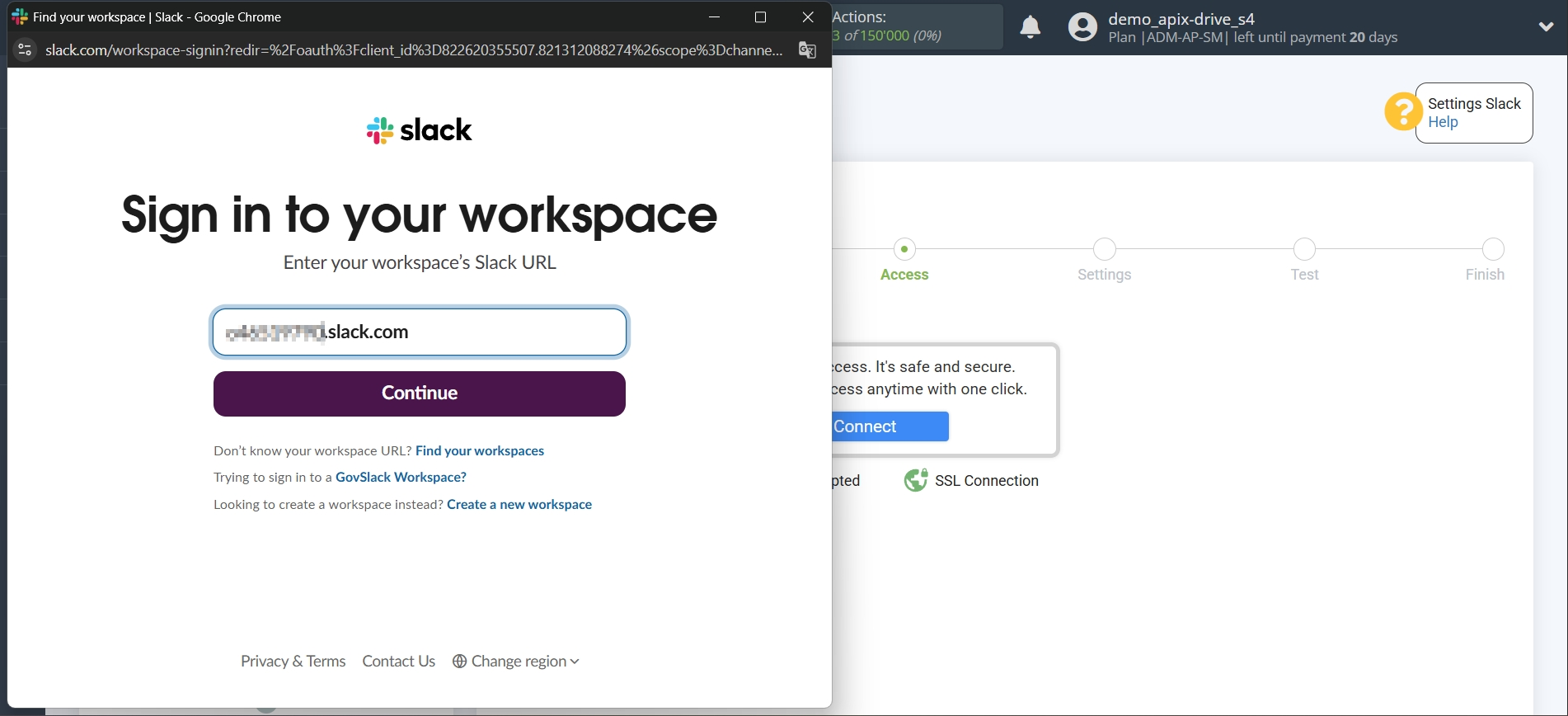Image resolution: width=1568 pixels, height=716 pixels.
Task: Go to the Test step
Action: coord(1304,260)
